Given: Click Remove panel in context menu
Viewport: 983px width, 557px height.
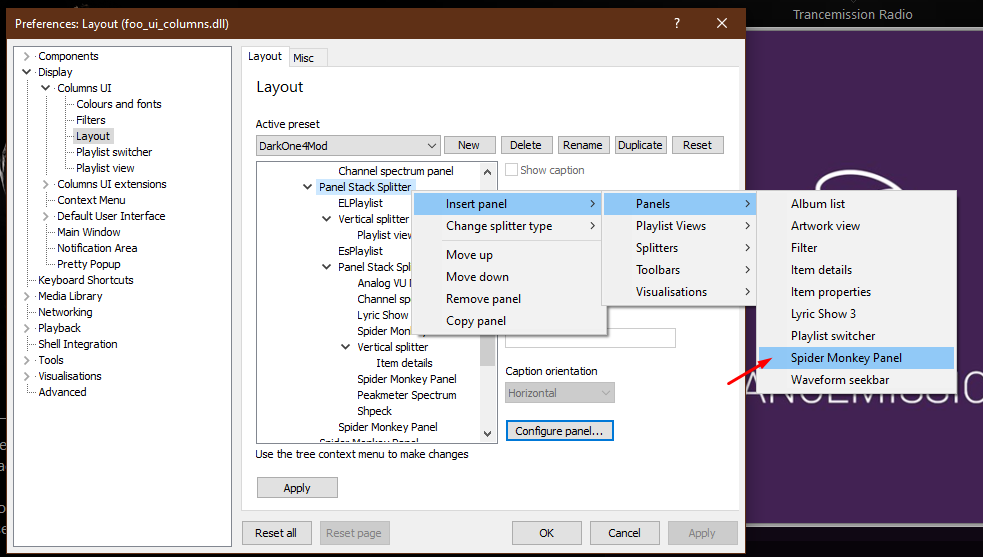Looking at the screenshot, I should point(483,299).
